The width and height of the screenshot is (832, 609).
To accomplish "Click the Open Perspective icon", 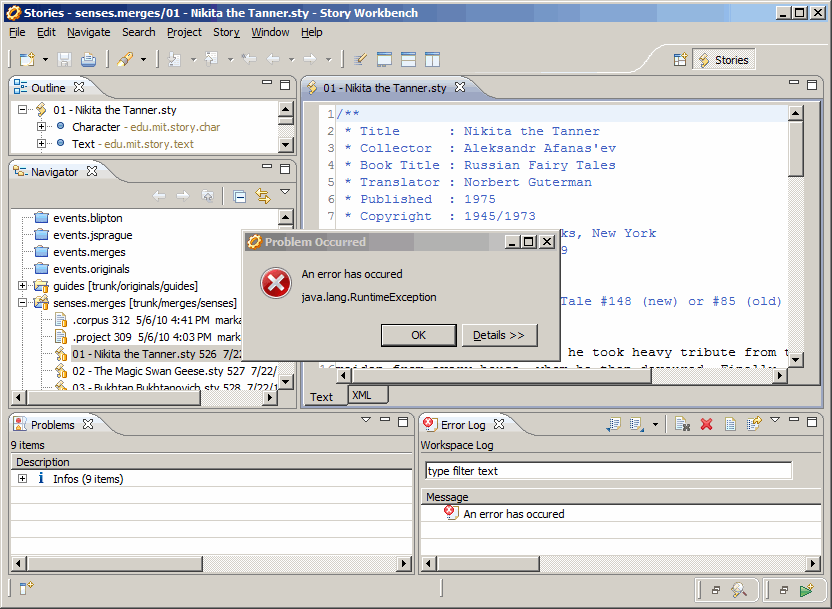I will 680,60.
